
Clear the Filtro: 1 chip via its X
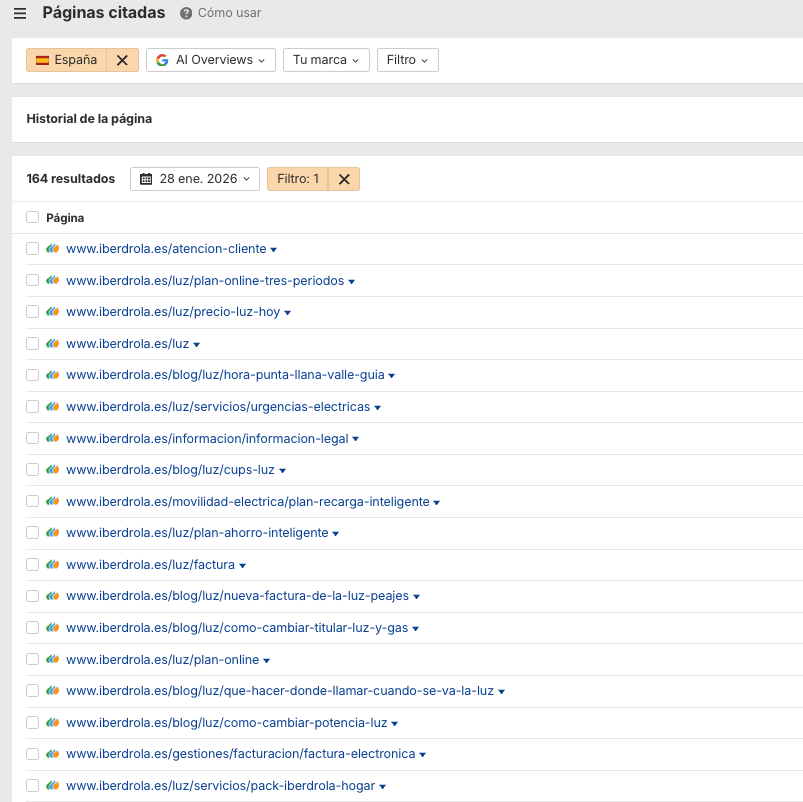tap(344, 179)
